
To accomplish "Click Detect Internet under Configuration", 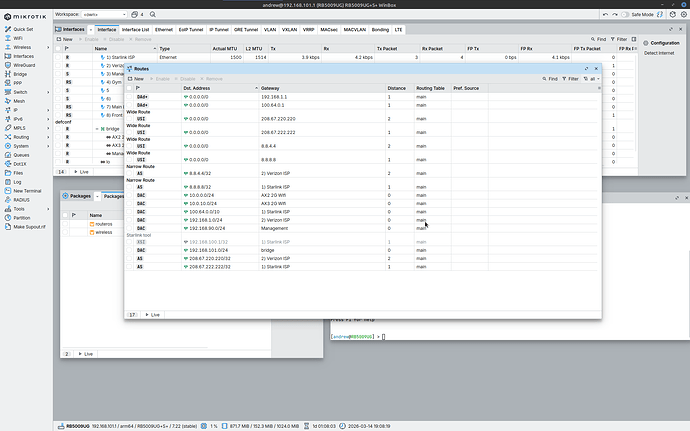I will (659, 53).
